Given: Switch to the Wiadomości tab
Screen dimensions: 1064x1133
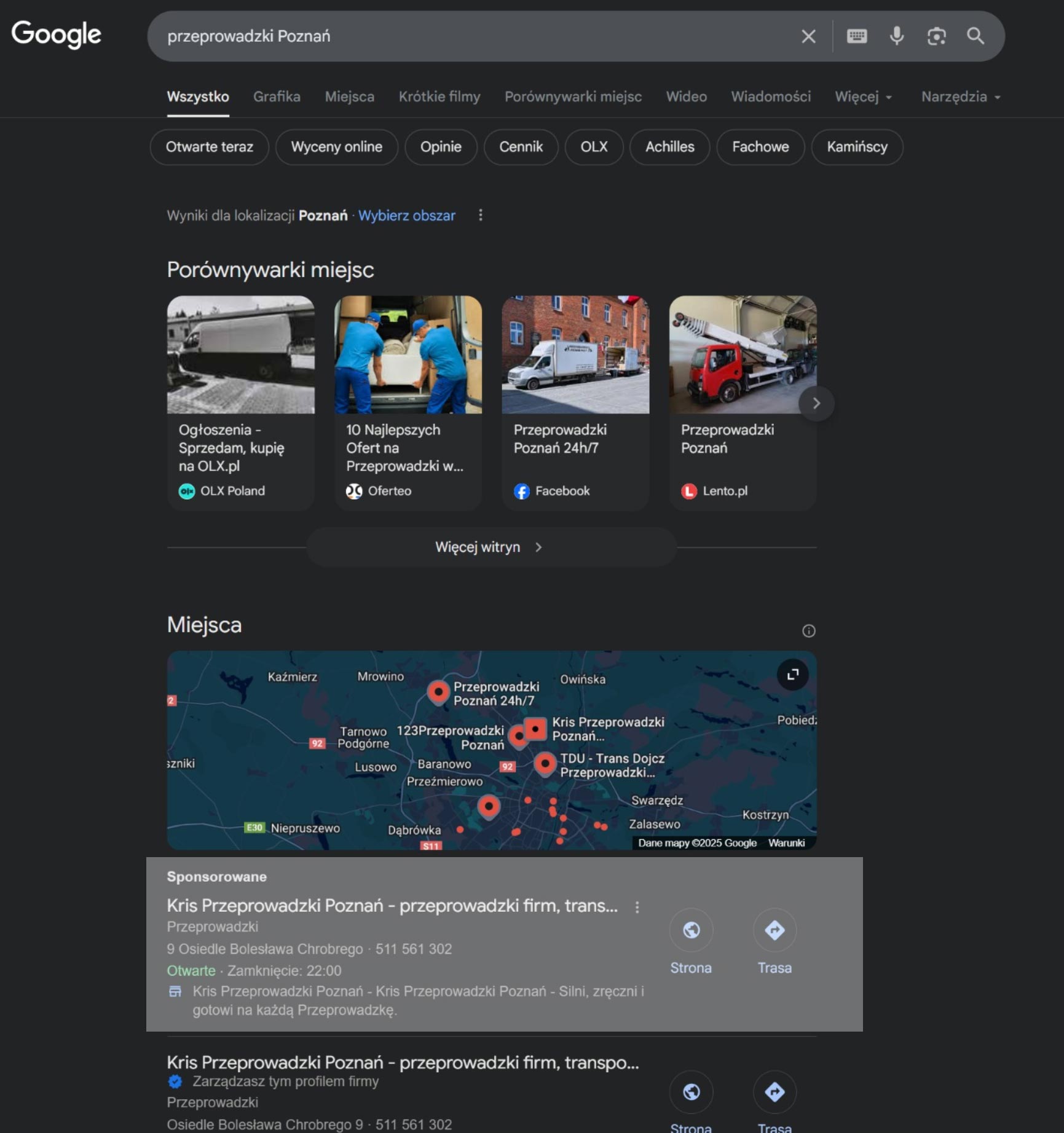Looking at the screenshot, I should 771,96.
